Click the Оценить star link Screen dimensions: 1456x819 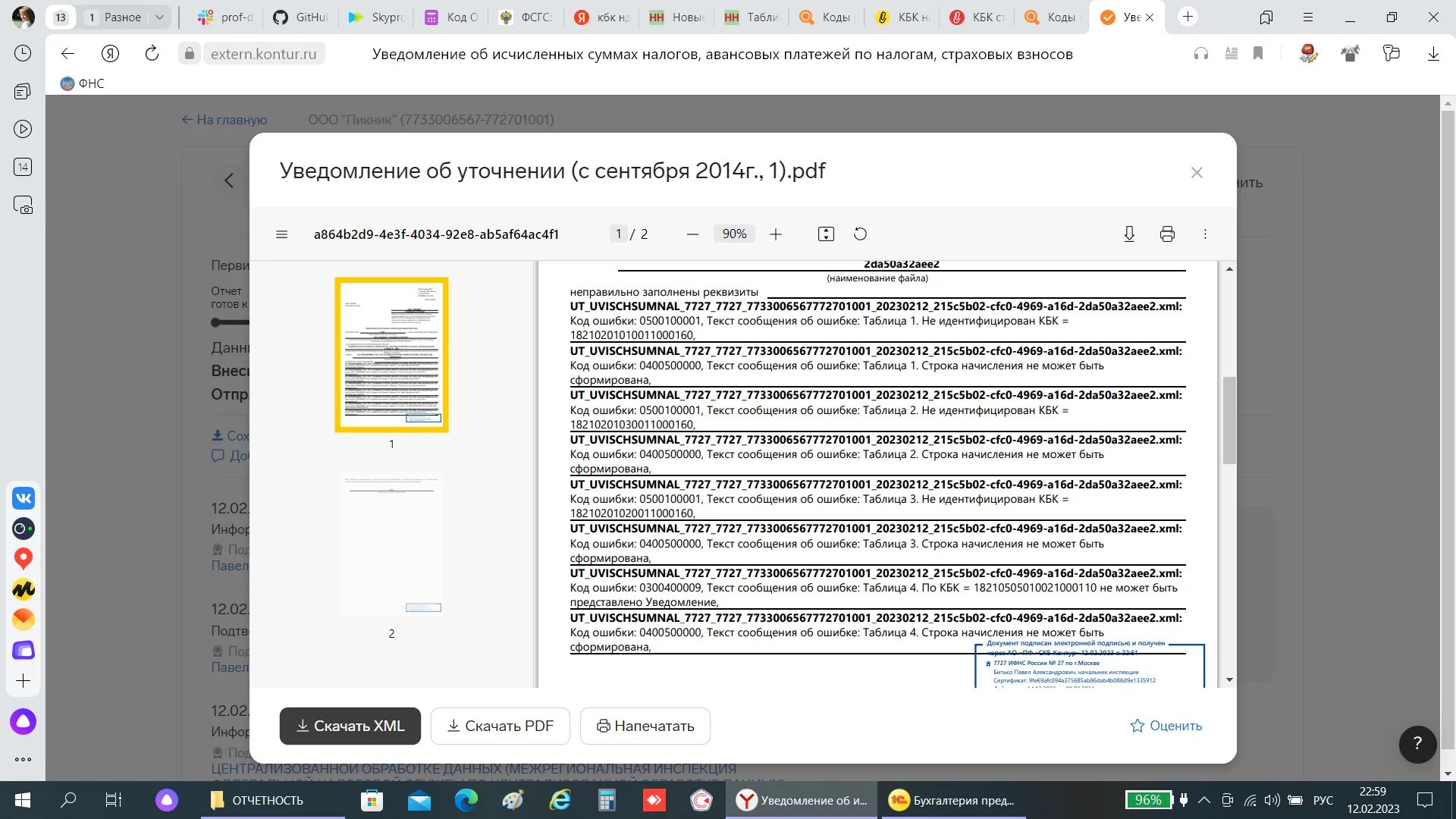[1166, 726]
